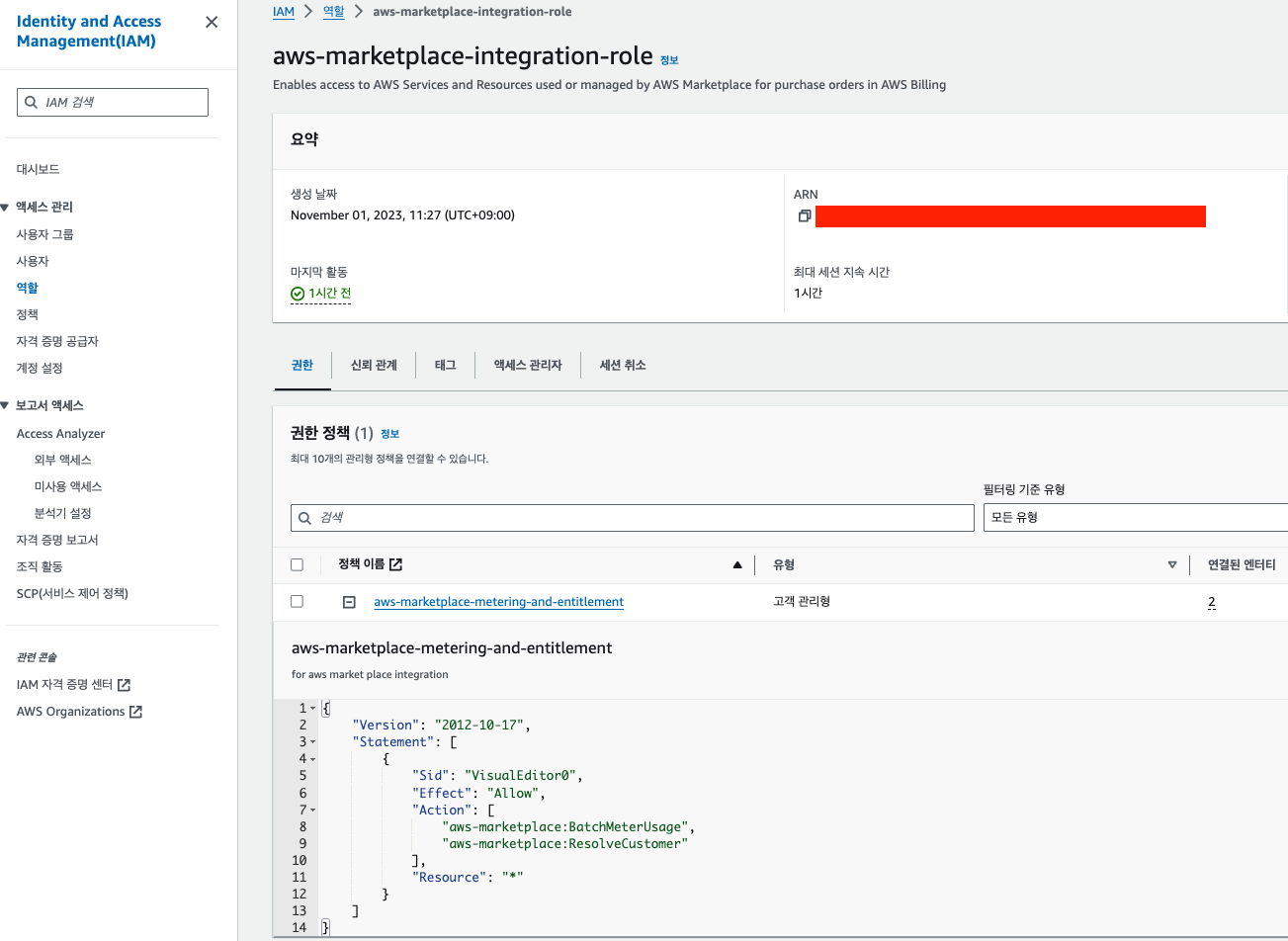Click linked entities count 2
Viewport: 1288px width, 941px height.
1211,602
